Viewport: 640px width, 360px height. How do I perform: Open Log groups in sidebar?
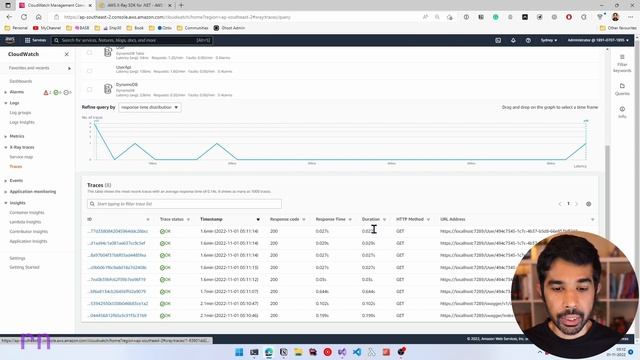(x=20, y=113)
